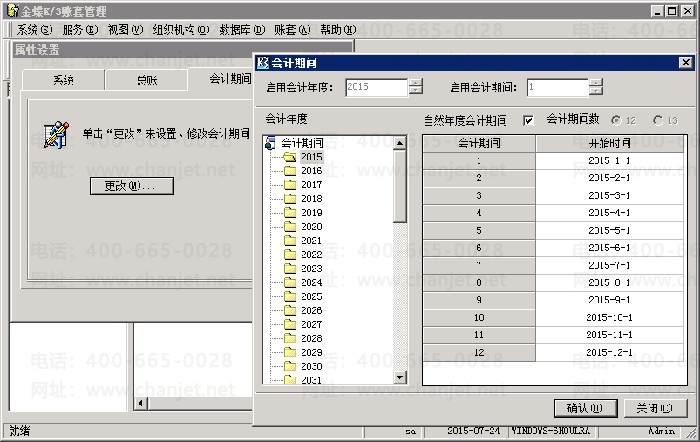The height and width of the screenshot is (442, 700).
Task: Click the 启用会计年度 input field
Action: click(375, 88)
